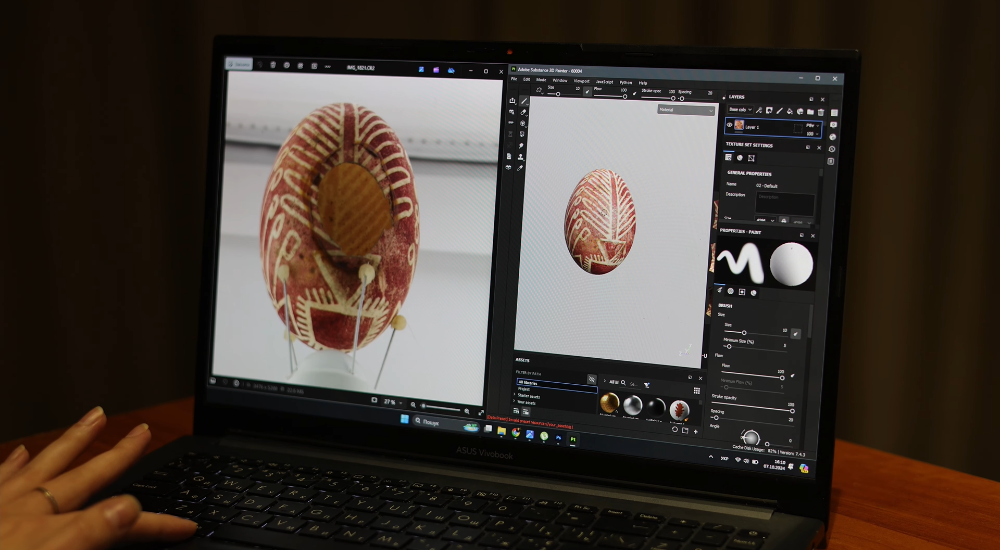
Task: Open the Viewport menu
Action: [x=582, y=81]
